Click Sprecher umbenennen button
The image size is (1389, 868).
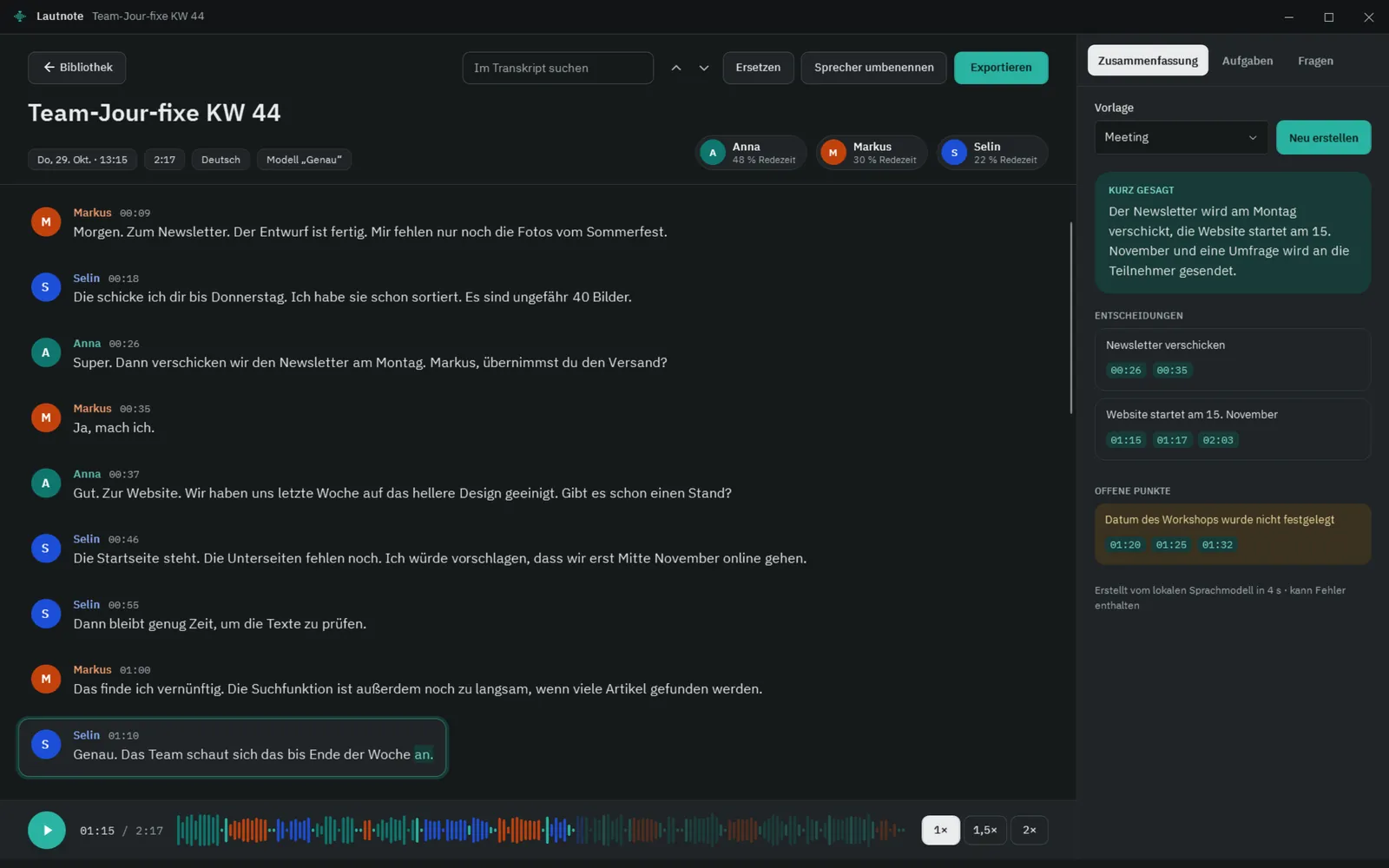(873, 68)
